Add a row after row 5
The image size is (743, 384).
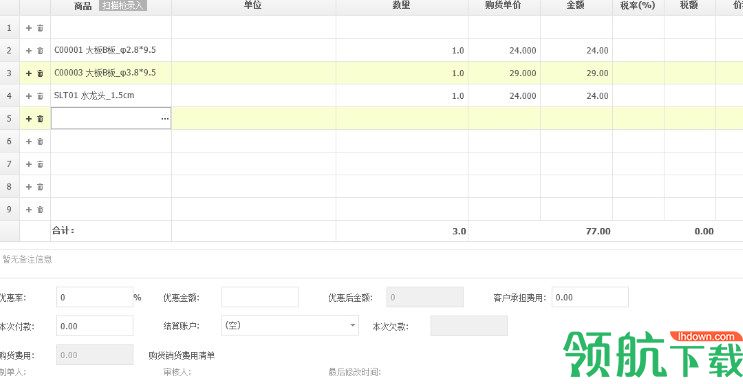28,119
